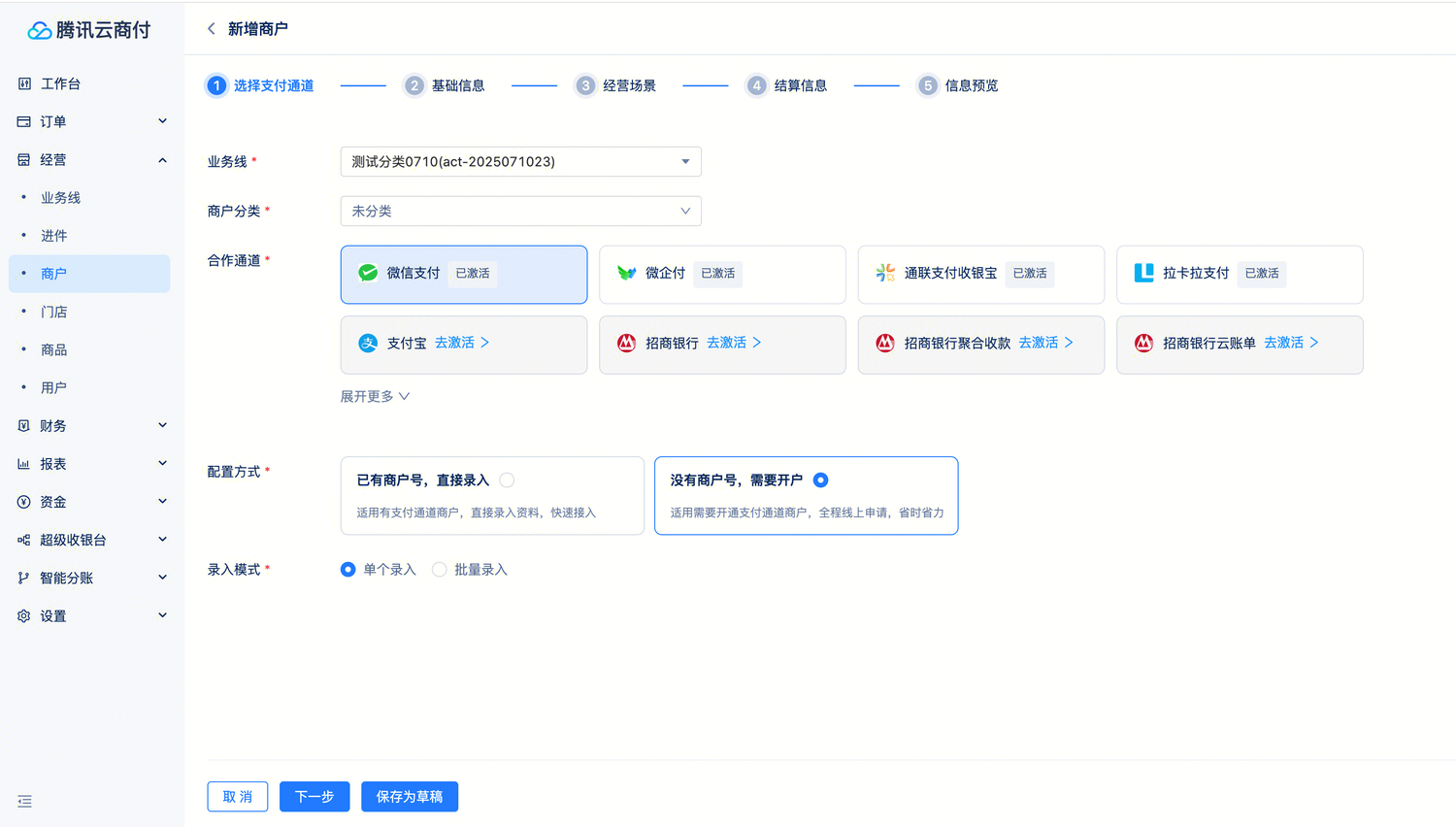Select 已有商户号，直接录入 option
This screenshot has height=827, width=1456.
(x=506, y=480)
